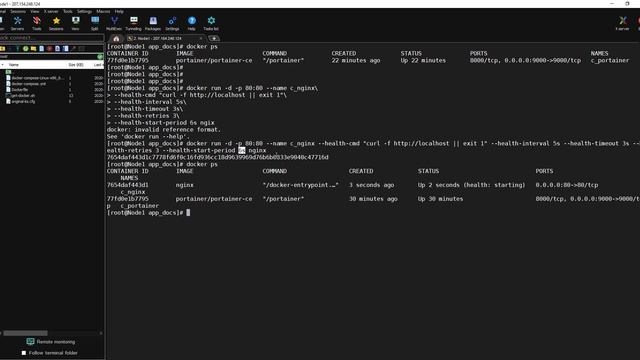Click the '0.0.0.0:80->80/tcp' ports value

(567, 185)
